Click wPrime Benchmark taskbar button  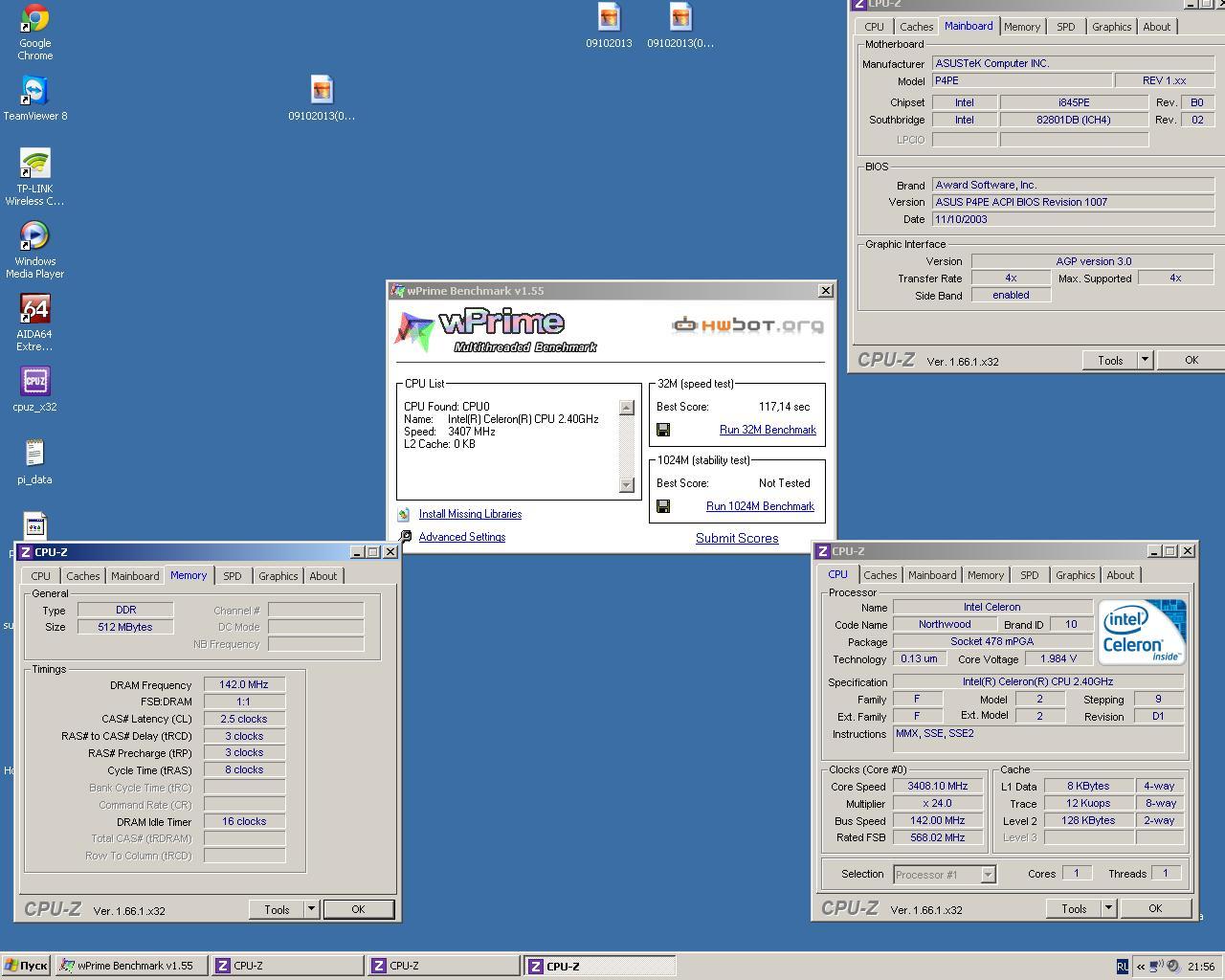pyautogui.click(x=131, y=966)
